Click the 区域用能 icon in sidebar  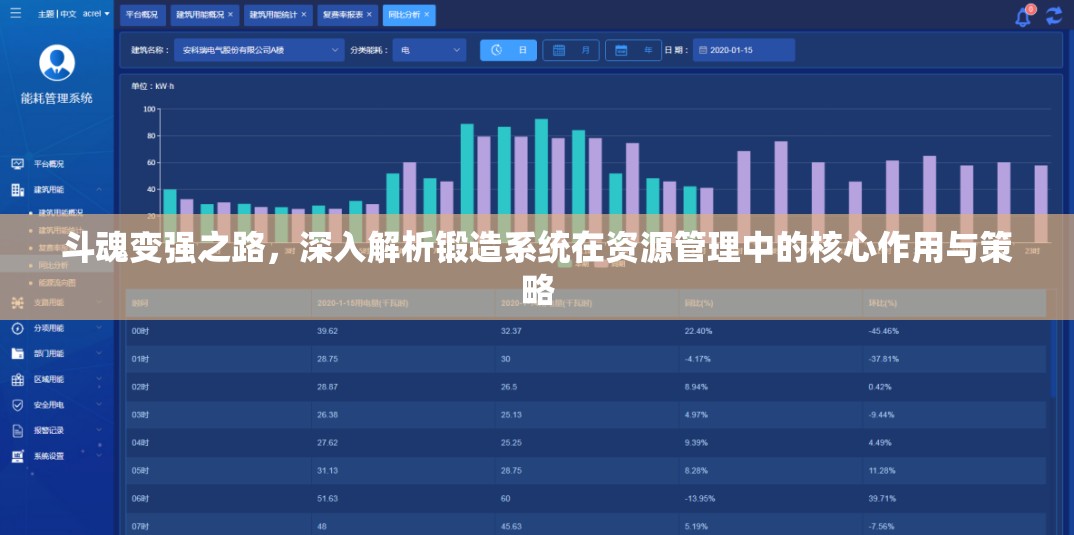pyautogui.click(x=18, y=380)
